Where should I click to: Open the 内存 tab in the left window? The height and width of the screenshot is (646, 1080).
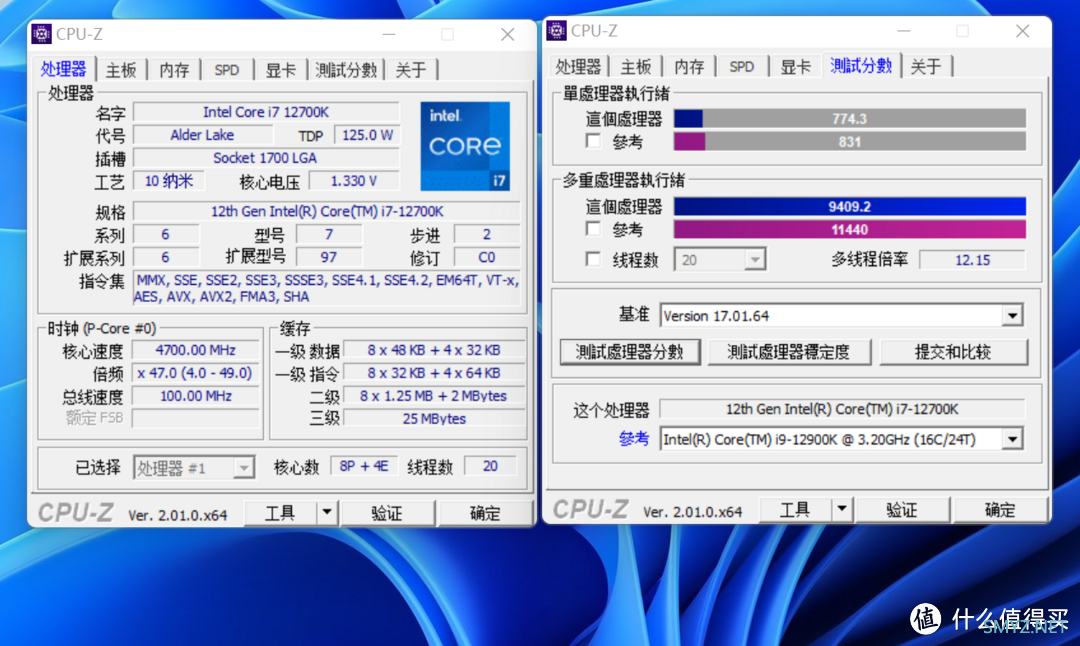tap(174, 70)
